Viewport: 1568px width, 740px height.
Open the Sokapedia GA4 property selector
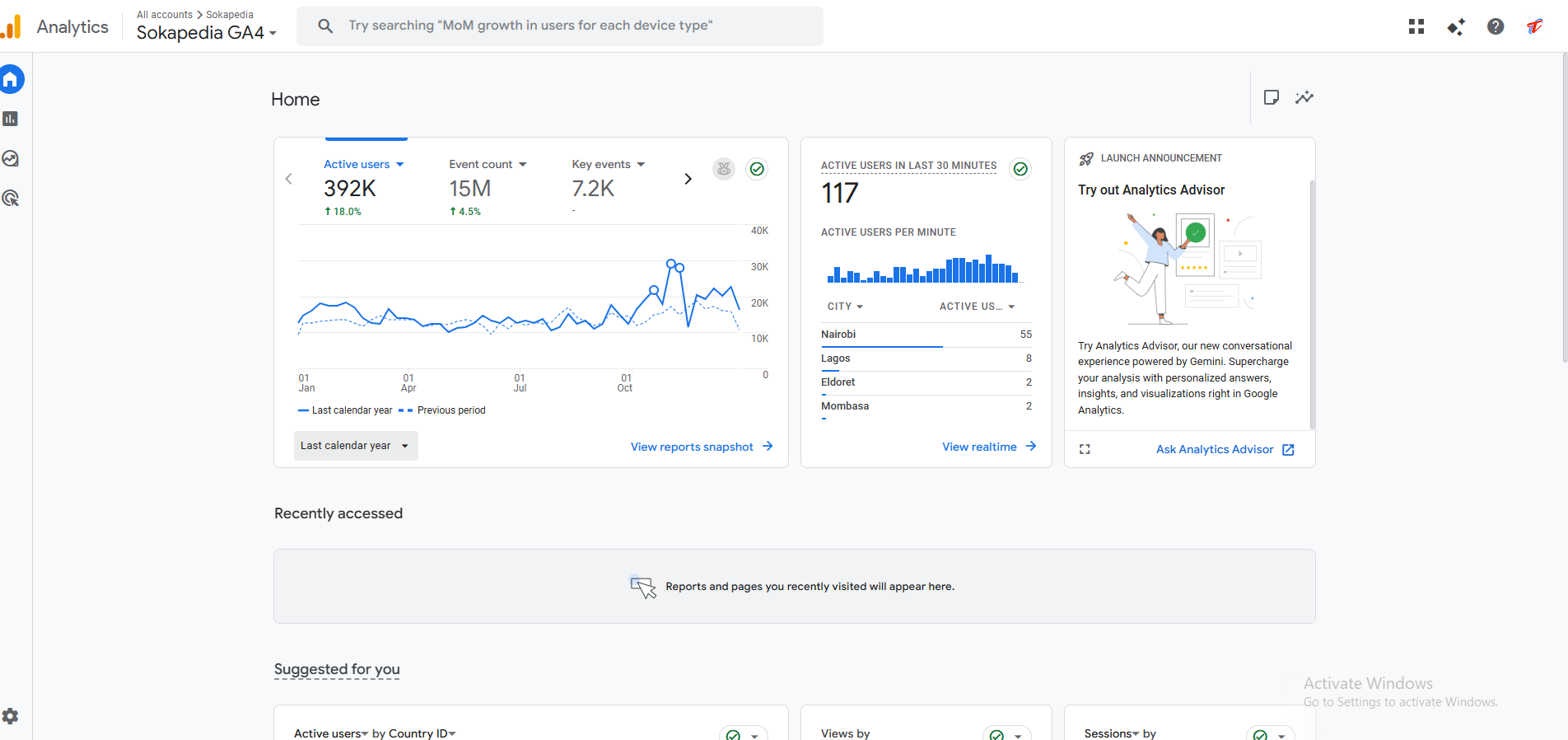coord(206,33)
